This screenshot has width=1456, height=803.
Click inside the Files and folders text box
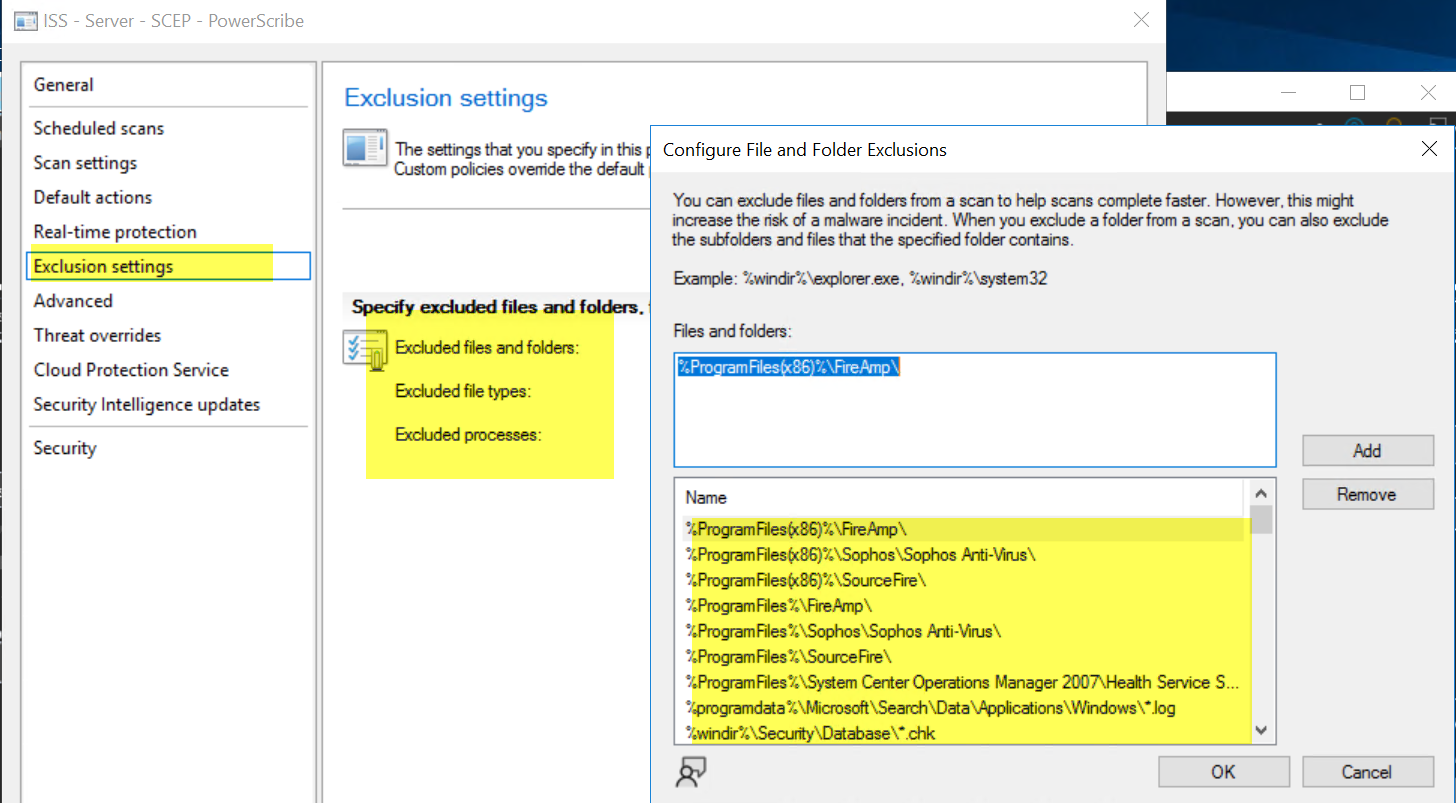[x=975, y=410]
